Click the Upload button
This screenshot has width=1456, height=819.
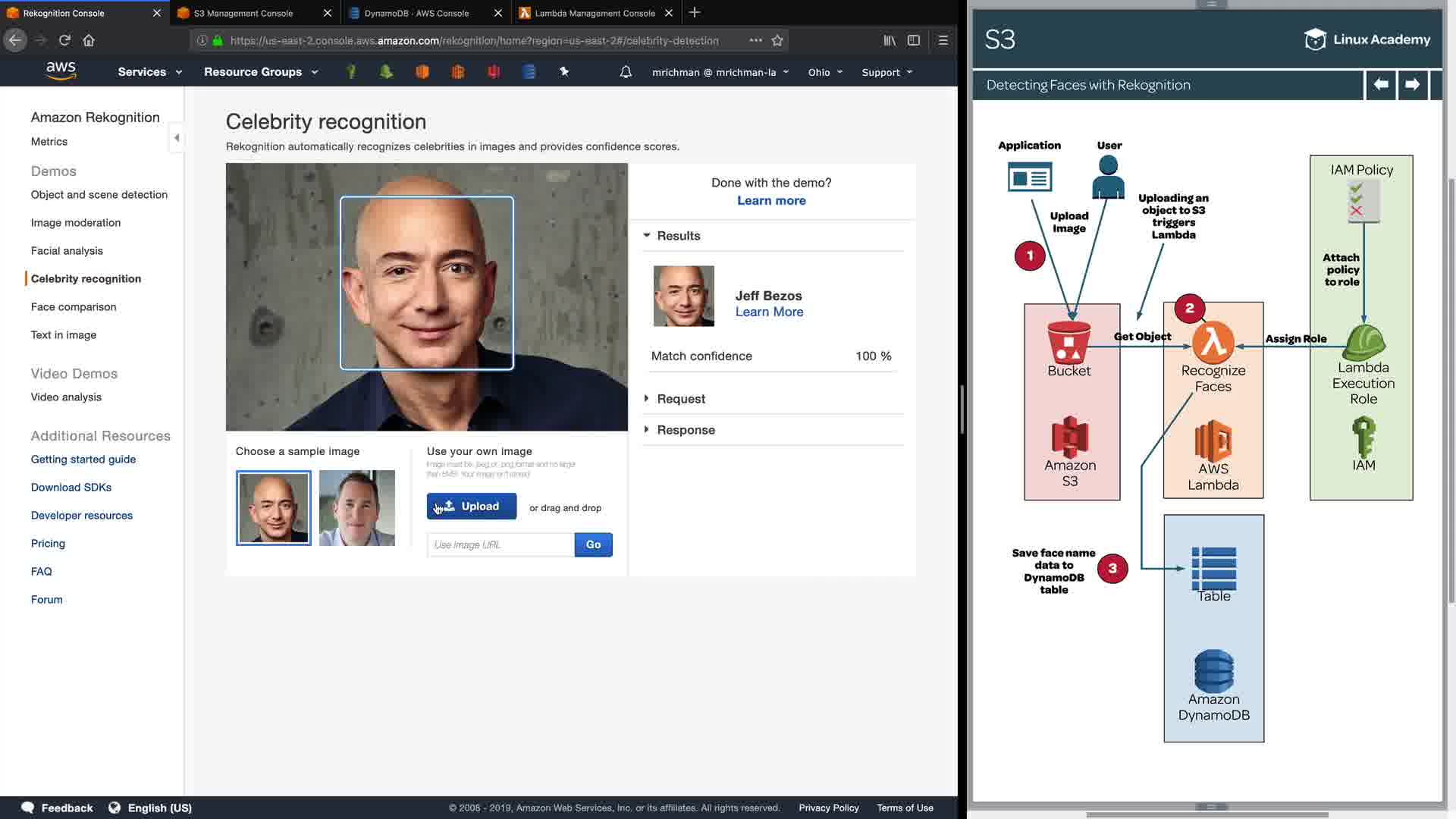(x=471, y=507)
